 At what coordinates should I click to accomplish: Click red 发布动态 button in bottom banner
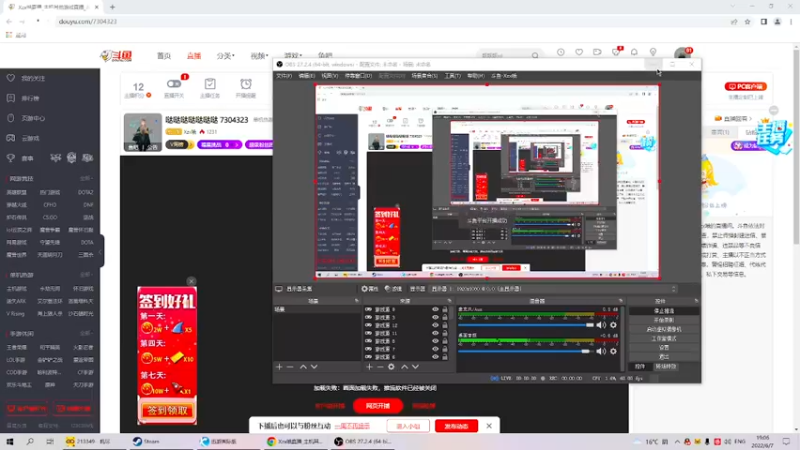pos(456,426)
